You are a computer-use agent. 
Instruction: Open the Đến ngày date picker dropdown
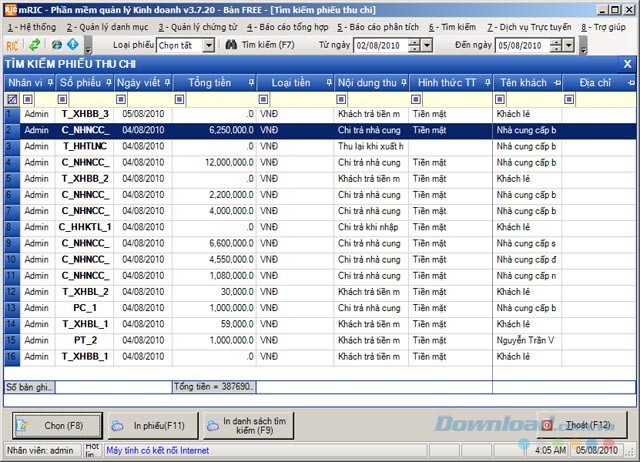(566, 46)
